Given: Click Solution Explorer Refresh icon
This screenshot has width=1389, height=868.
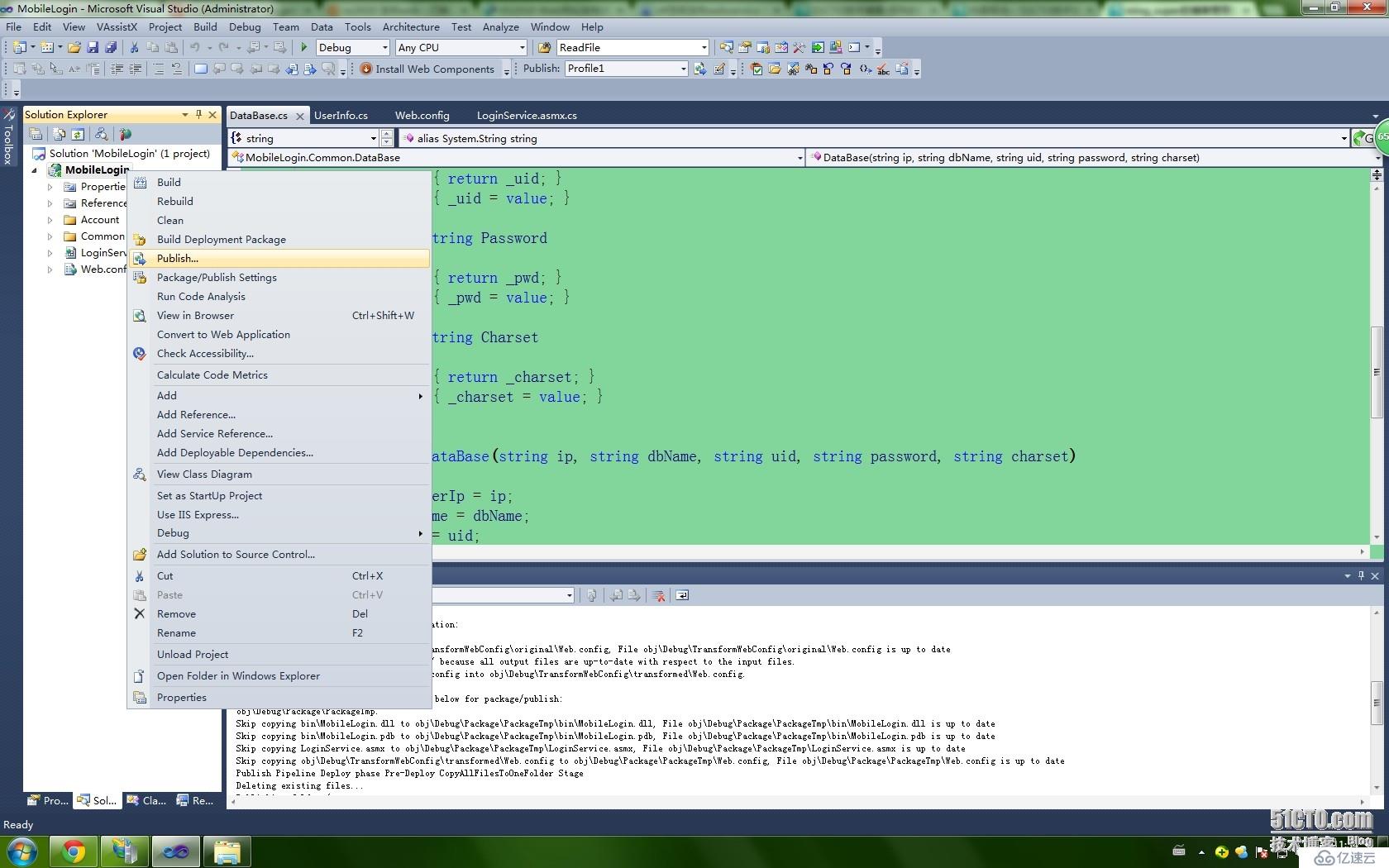Looking at the screenshot, I should [78, 134].
